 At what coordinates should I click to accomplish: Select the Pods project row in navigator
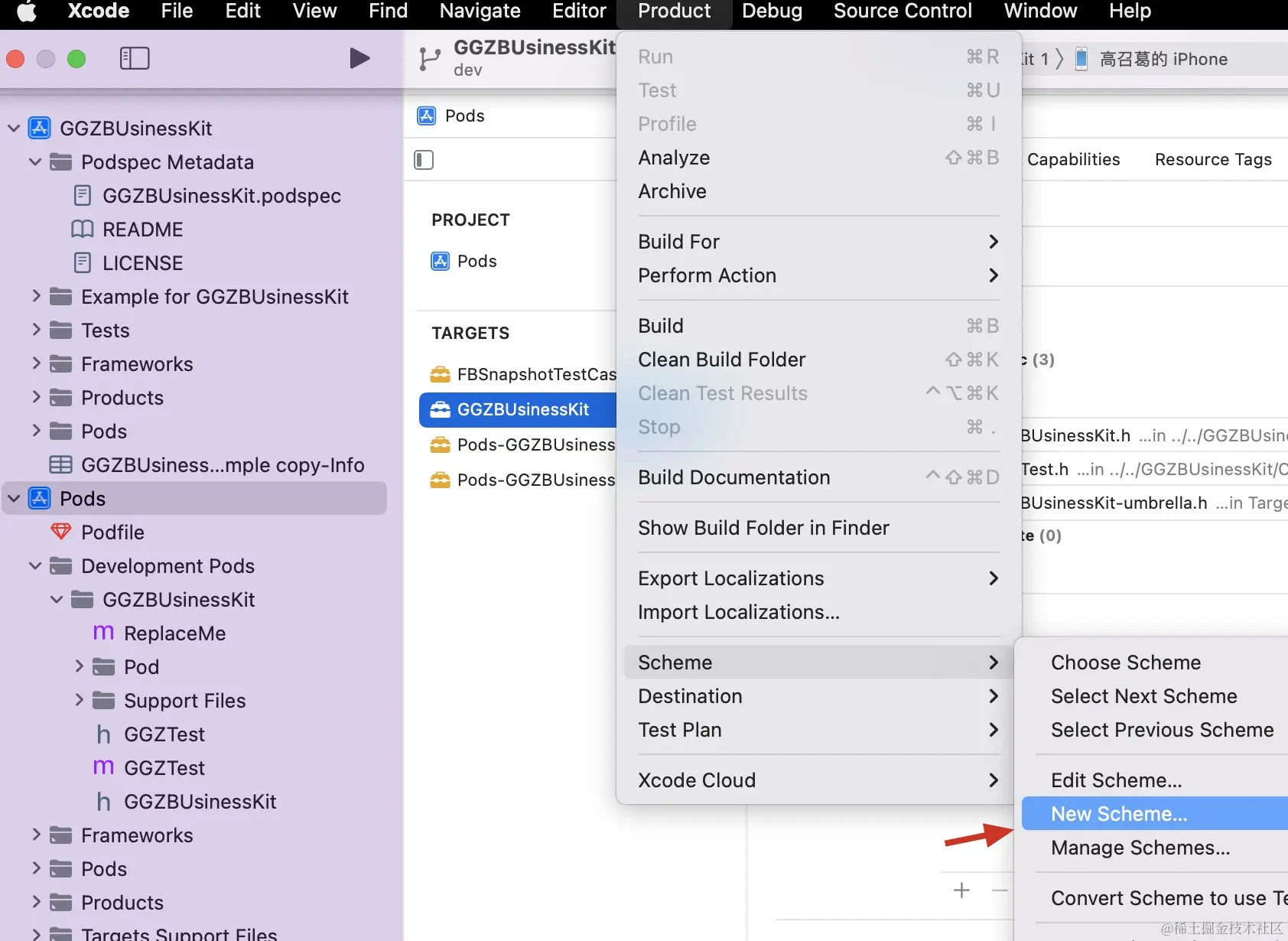tap(195, 499)
